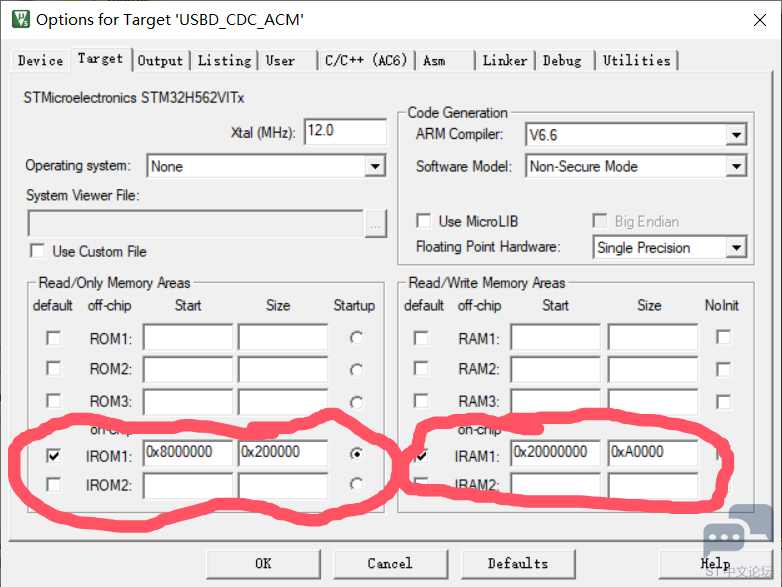
Task: Expand the Software Model dropdown
Action: [736, 166]
